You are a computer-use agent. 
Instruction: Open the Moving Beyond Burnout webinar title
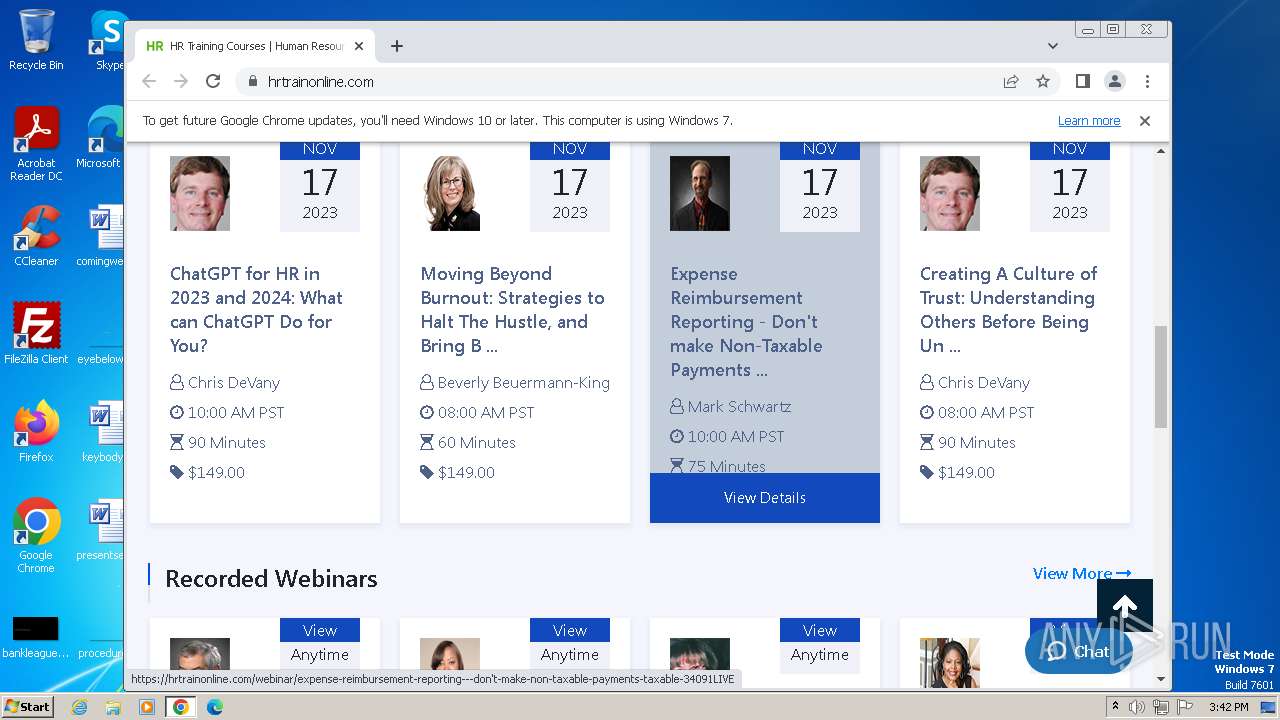click(512, 310)
